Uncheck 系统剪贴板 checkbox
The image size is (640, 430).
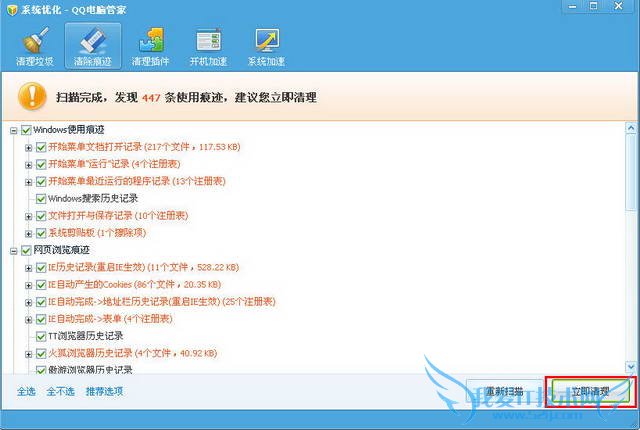(x=41, y=233)
